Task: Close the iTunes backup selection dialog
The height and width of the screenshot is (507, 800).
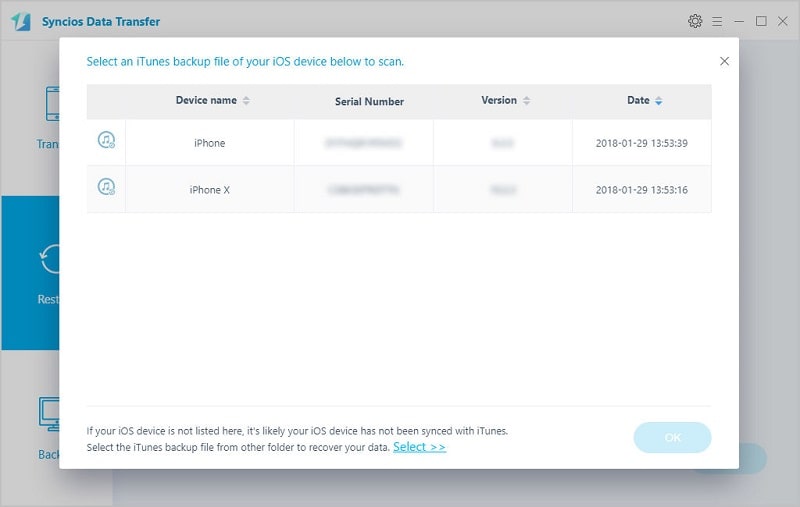Action: pyautogui.click(x=724, y=61)
